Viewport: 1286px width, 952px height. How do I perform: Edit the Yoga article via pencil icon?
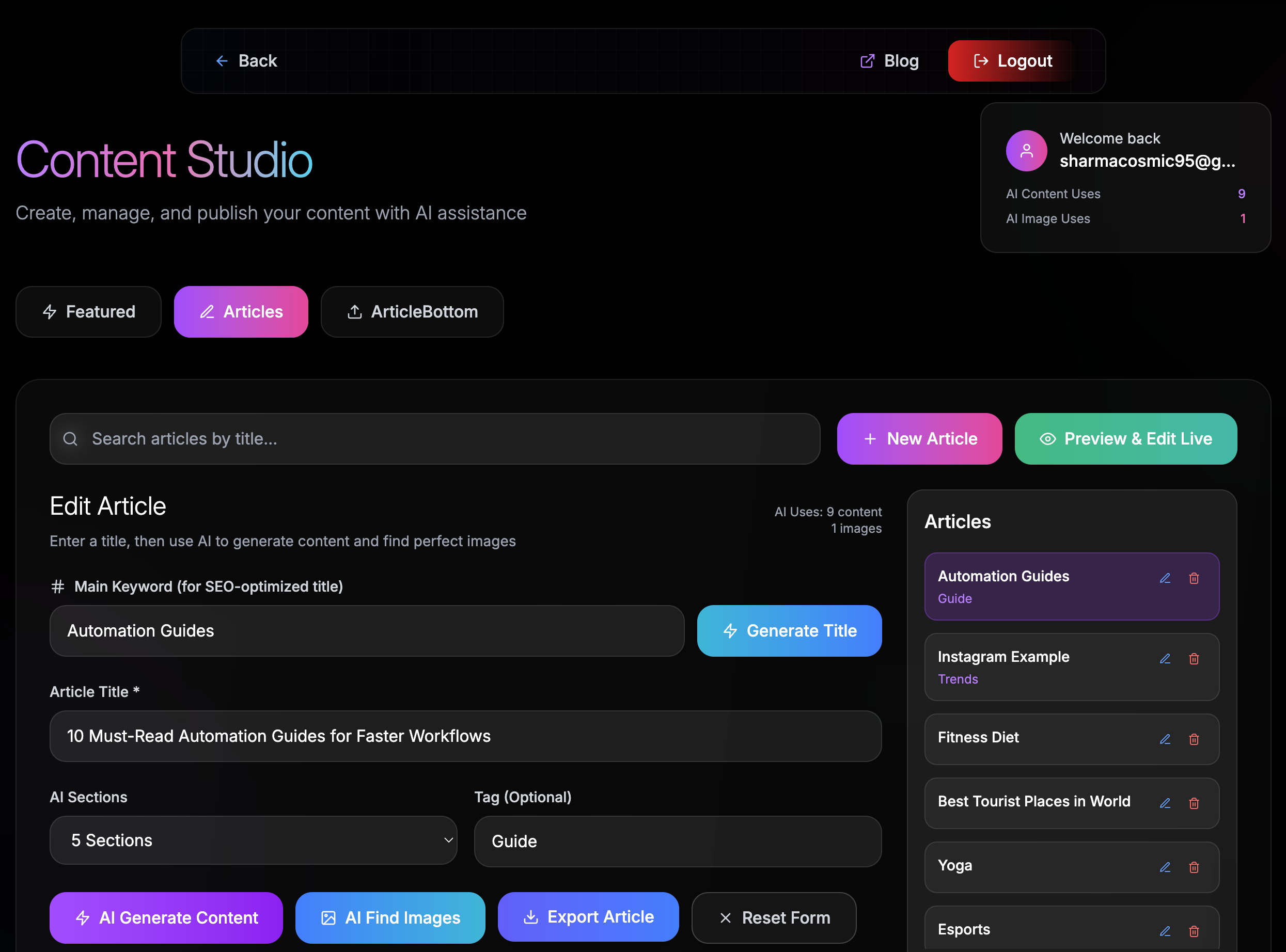pyautogui.click(x=1165, y=867)
